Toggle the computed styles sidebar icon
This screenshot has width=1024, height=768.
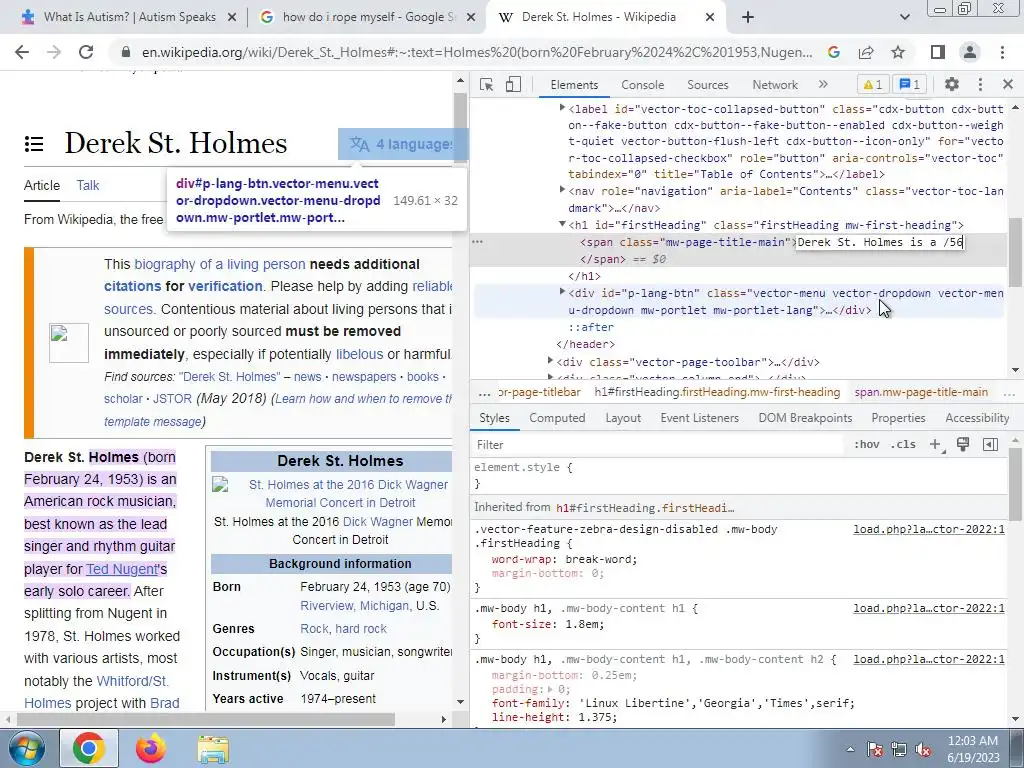click(x=990, y=445)
